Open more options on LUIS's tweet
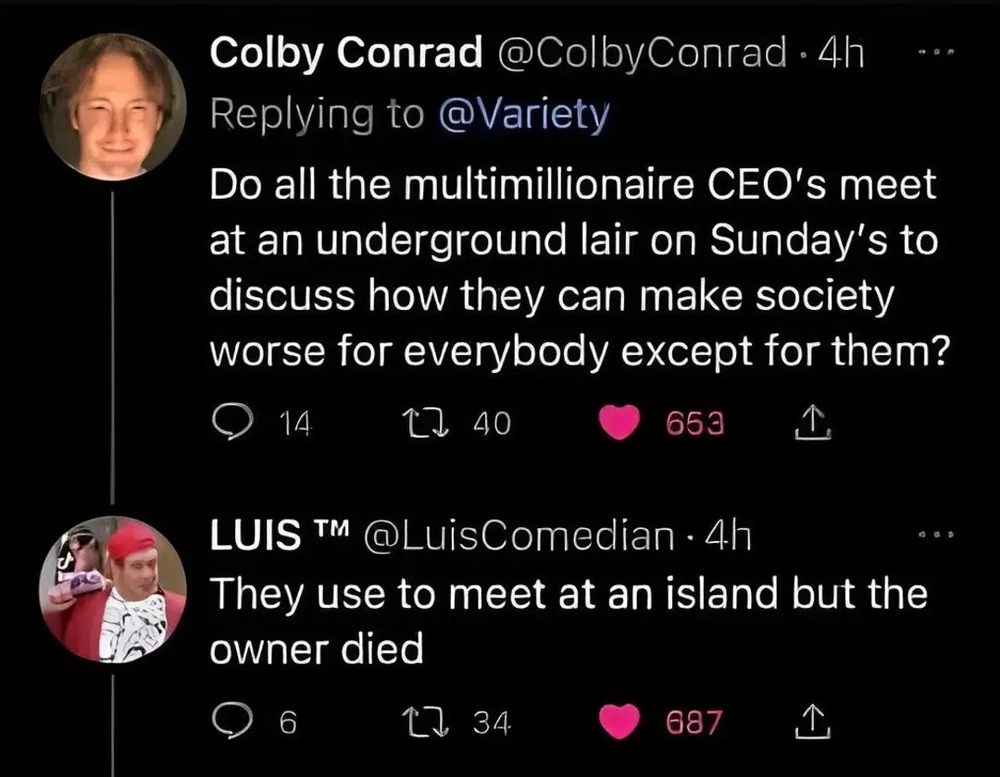1000x777 pixels. click(x=934, y=538)
